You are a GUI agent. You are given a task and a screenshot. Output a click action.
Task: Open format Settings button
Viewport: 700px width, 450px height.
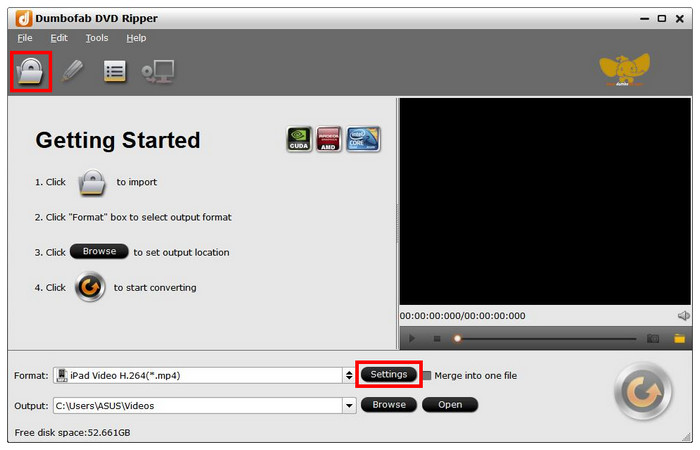[x=388, y=375]
